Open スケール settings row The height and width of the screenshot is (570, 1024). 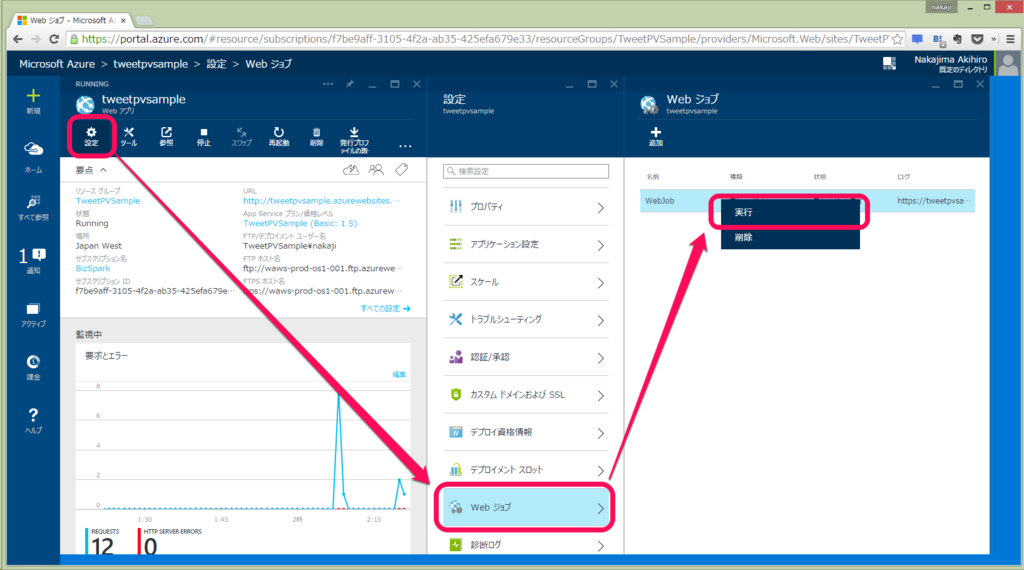point(526,282)
